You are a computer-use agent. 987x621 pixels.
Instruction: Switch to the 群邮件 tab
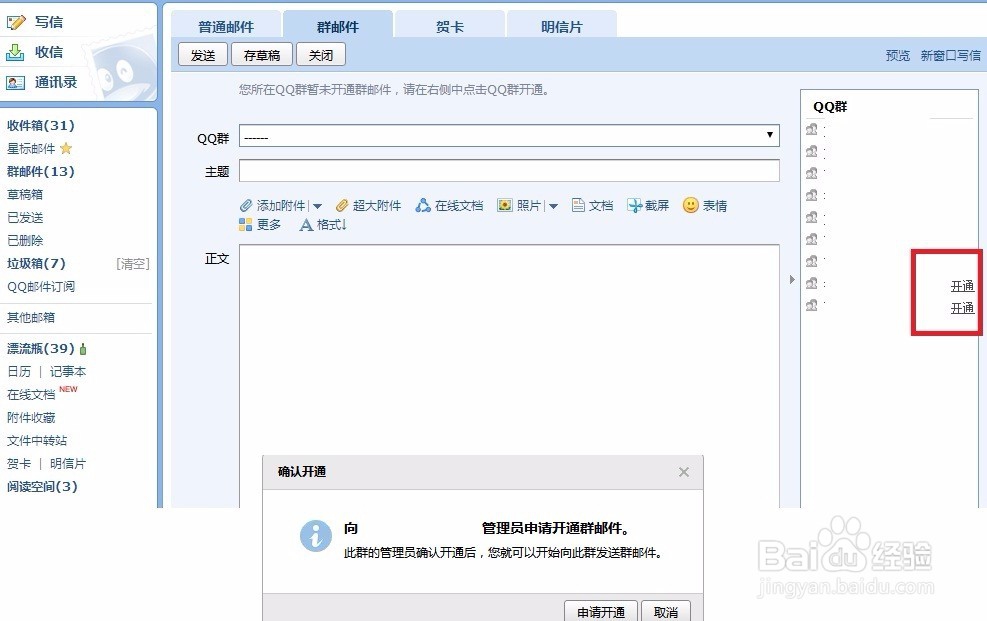pos(338,26)
